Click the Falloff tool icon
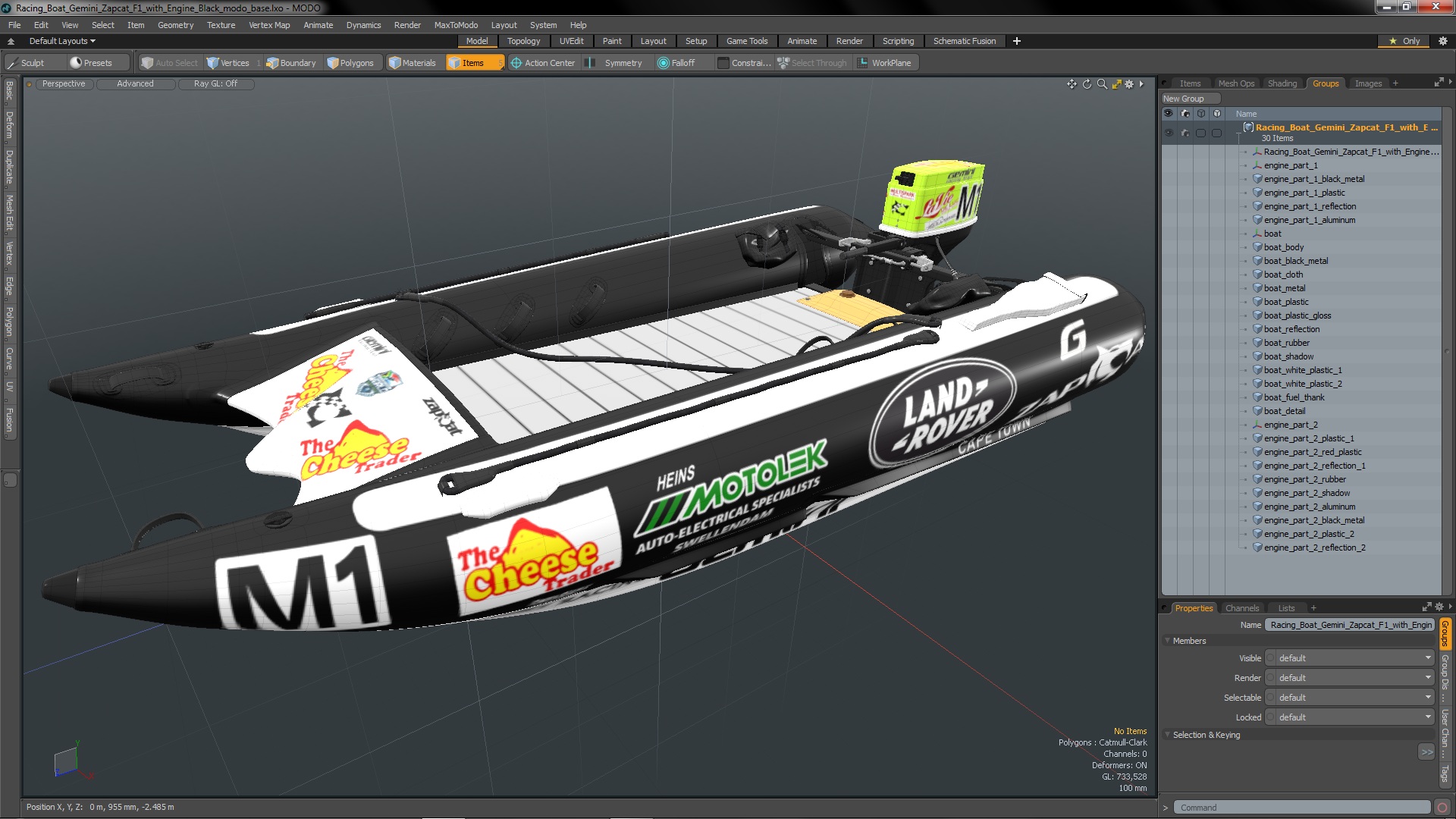Screen dimensions: 1456x819 [664, 63]
